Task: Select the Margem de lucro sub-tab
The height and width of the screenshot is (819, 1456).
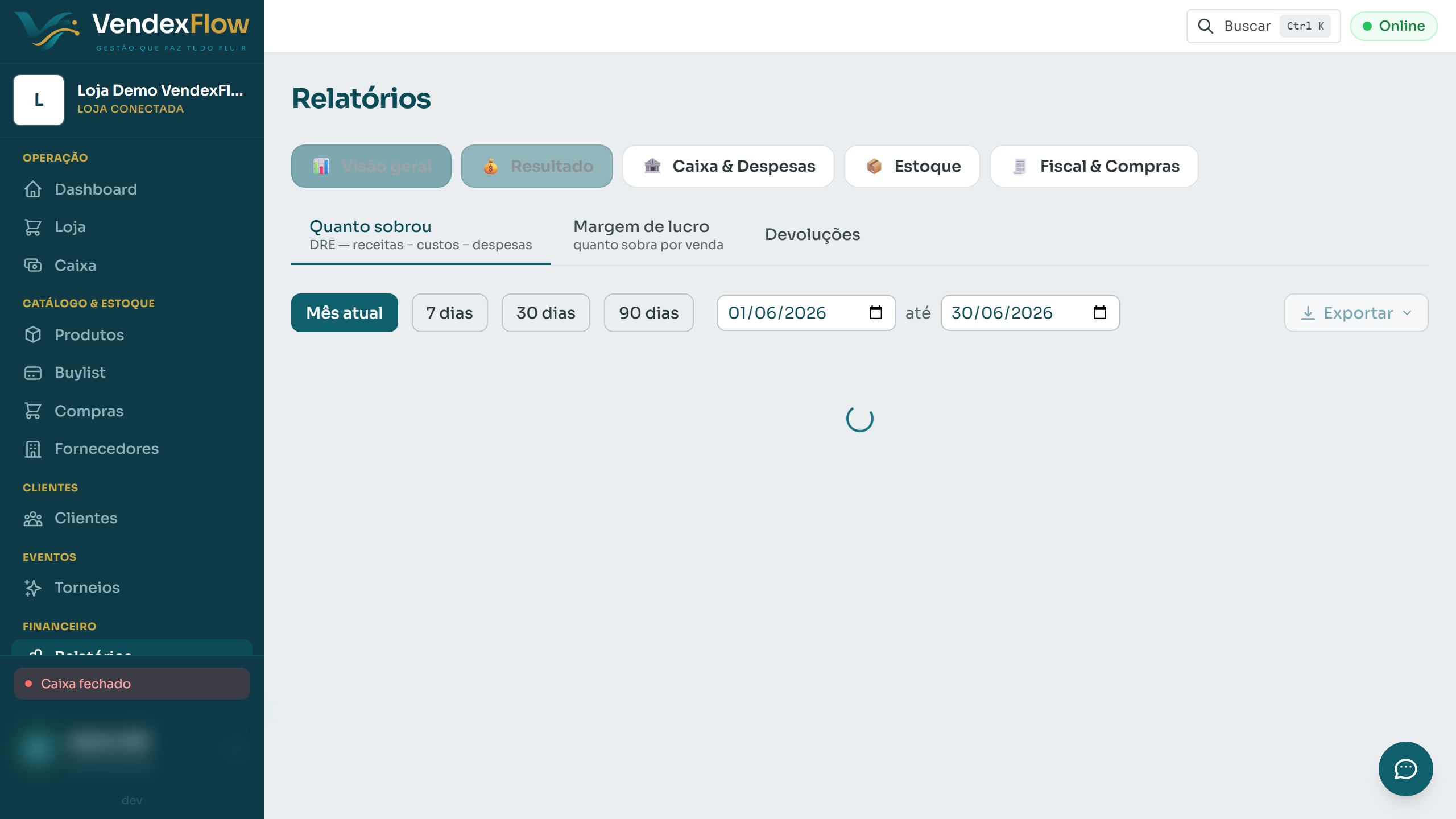Action: (x=648, y=235)
